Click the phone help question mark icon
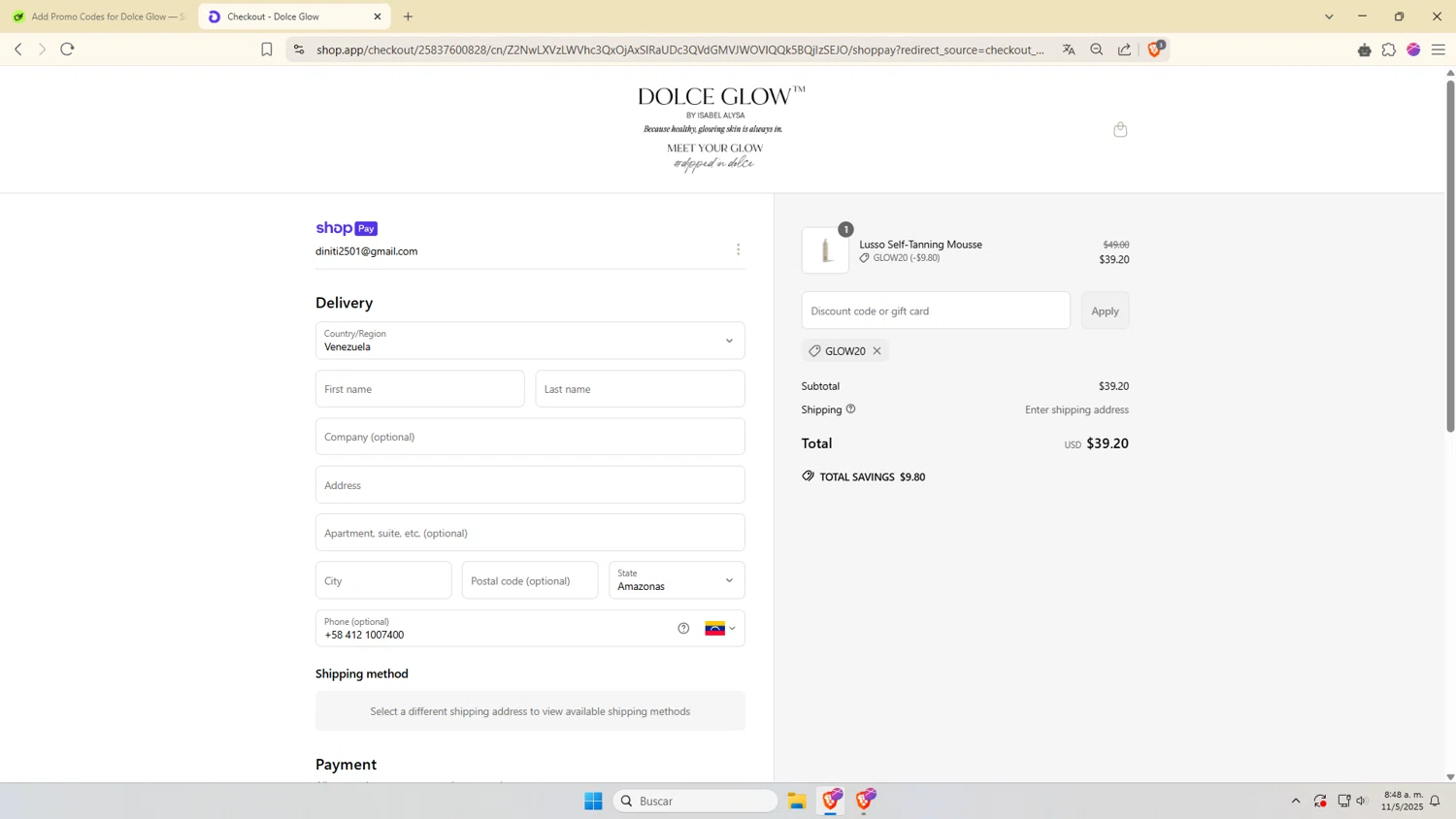Image resolution: width=1456 pixels, height=819 pixels. [x=683, y=629]
